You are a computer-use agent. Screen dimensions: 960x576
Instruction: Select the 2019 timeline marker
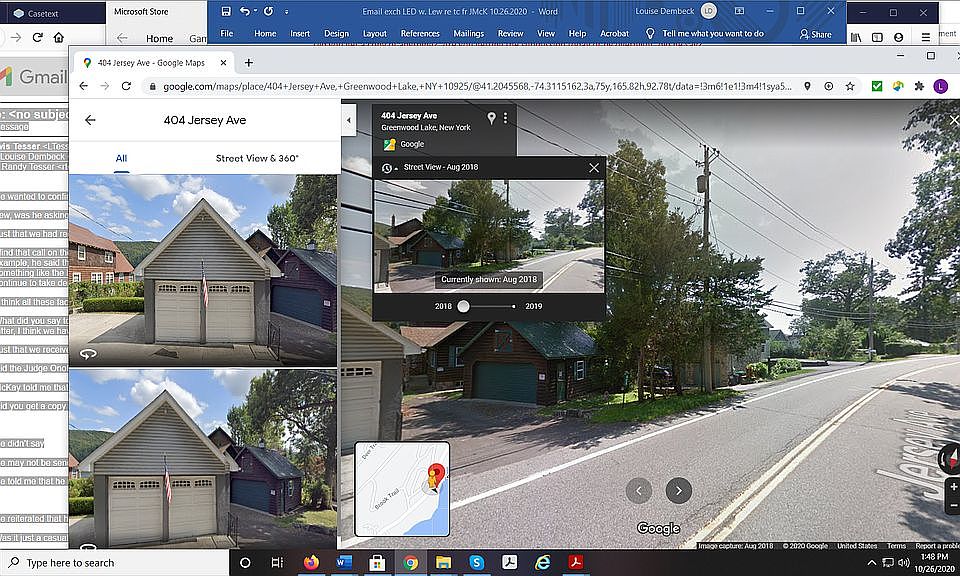click(513, 306)
